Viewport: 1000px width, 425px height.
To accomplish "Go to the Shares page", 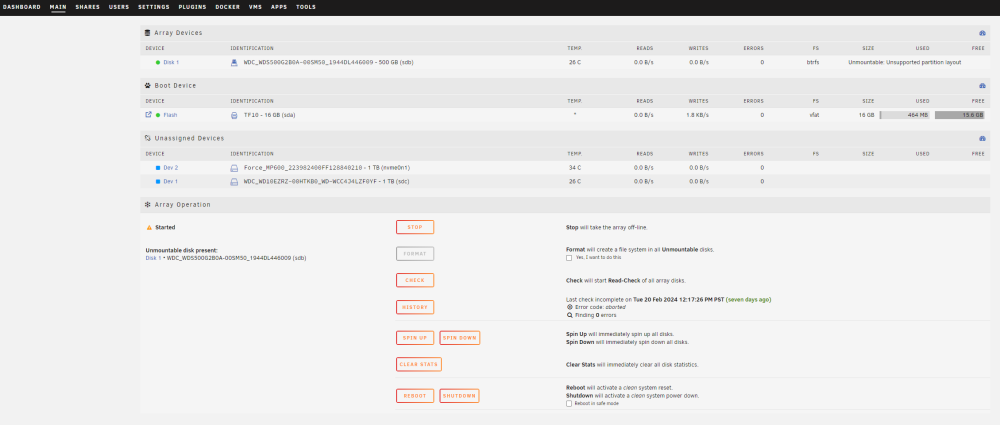I will 87,7.
